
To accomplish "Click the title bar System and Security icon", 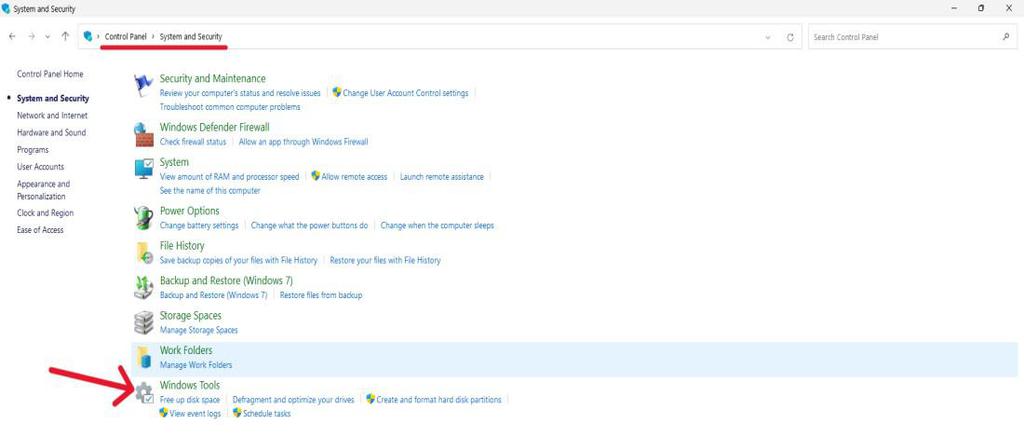I will 6,9.
